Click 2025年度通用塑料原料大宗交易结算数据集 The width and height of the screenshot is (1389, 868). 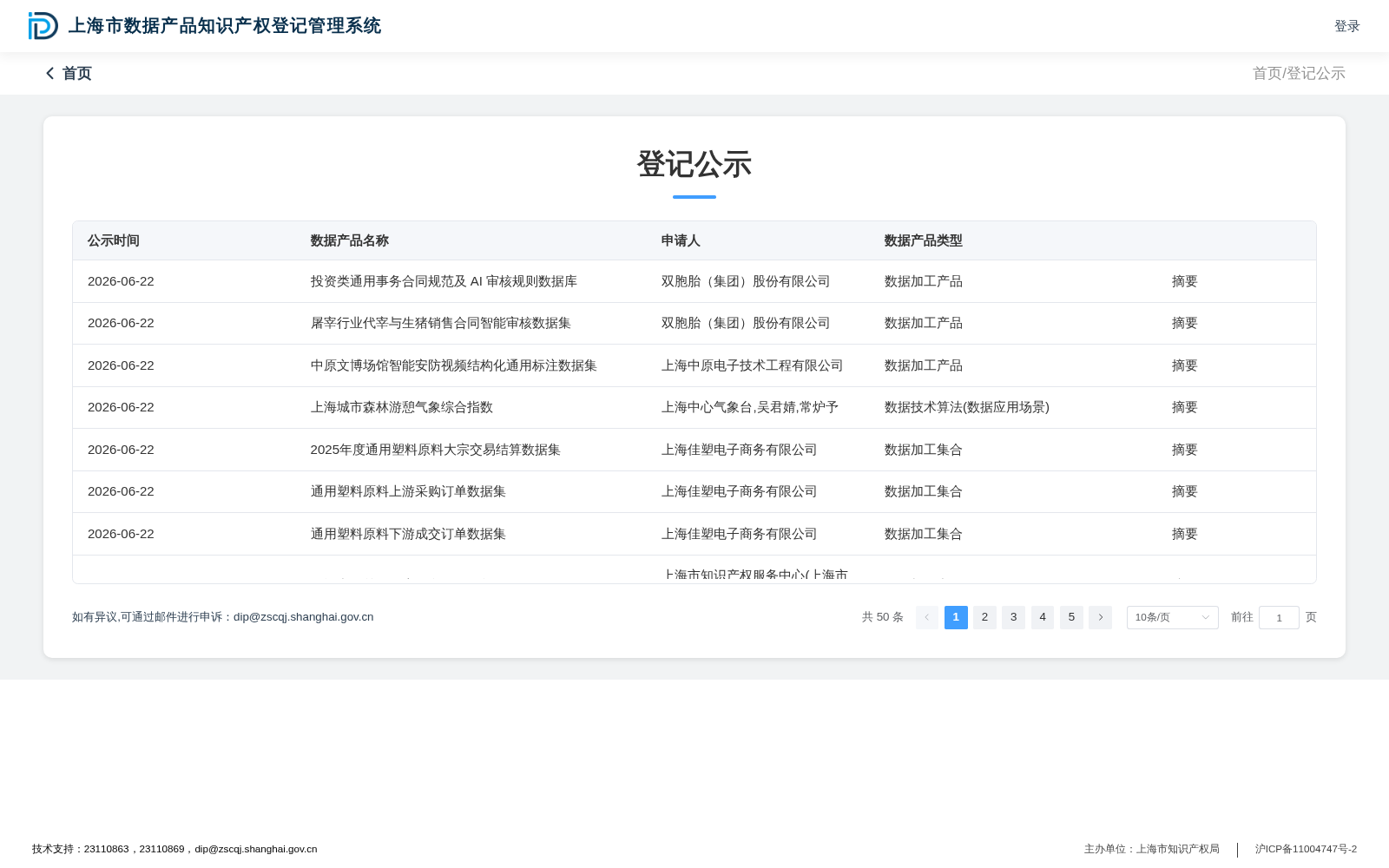tap(436, 450)
